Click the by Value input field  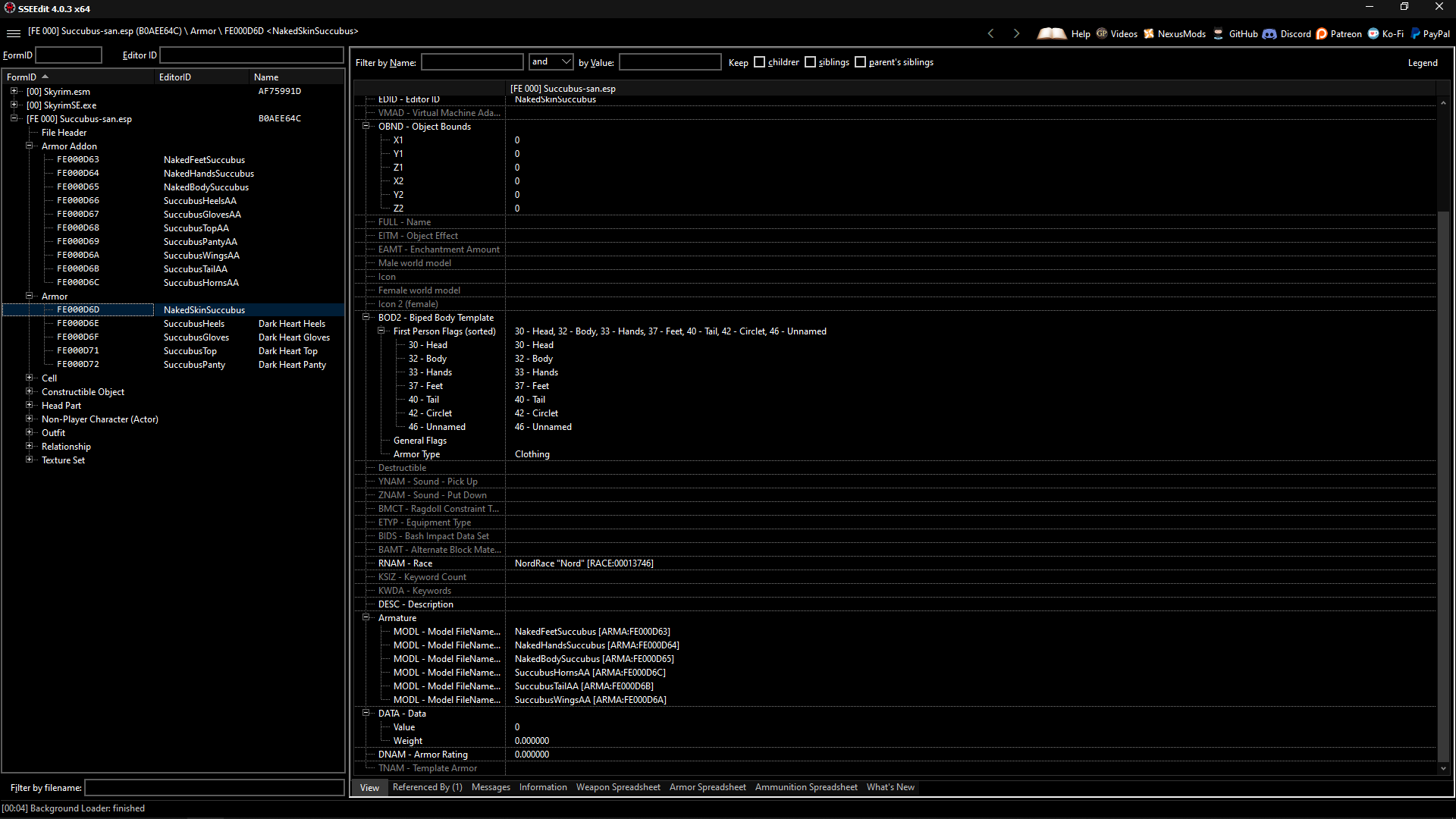coord(670,62)
